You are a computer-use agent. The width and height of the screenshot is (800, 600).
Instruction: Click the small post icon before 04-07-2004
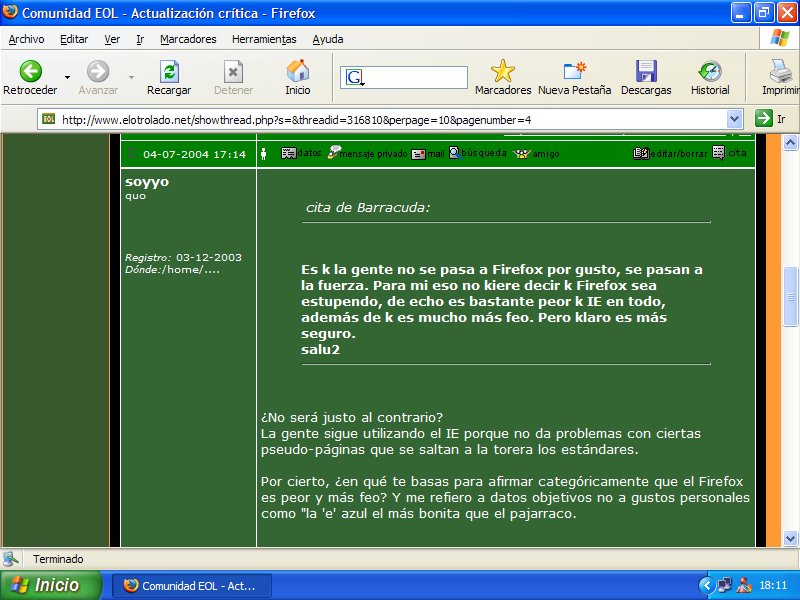pos(132,154)
